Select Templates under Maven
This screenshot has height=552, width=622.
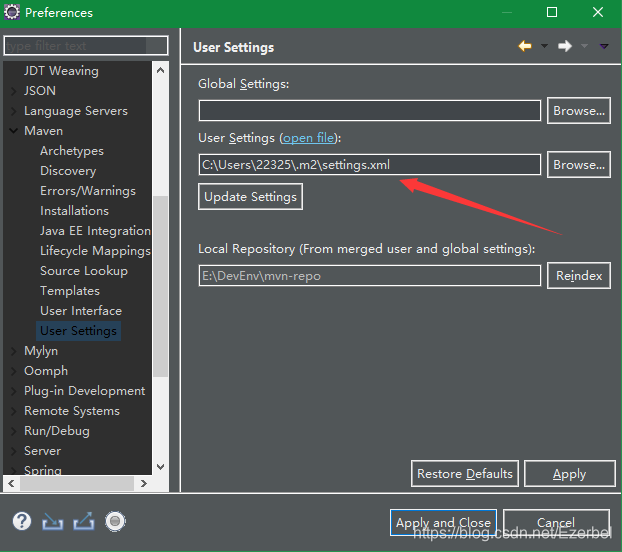pyautogui.click(x=70, y=291)
